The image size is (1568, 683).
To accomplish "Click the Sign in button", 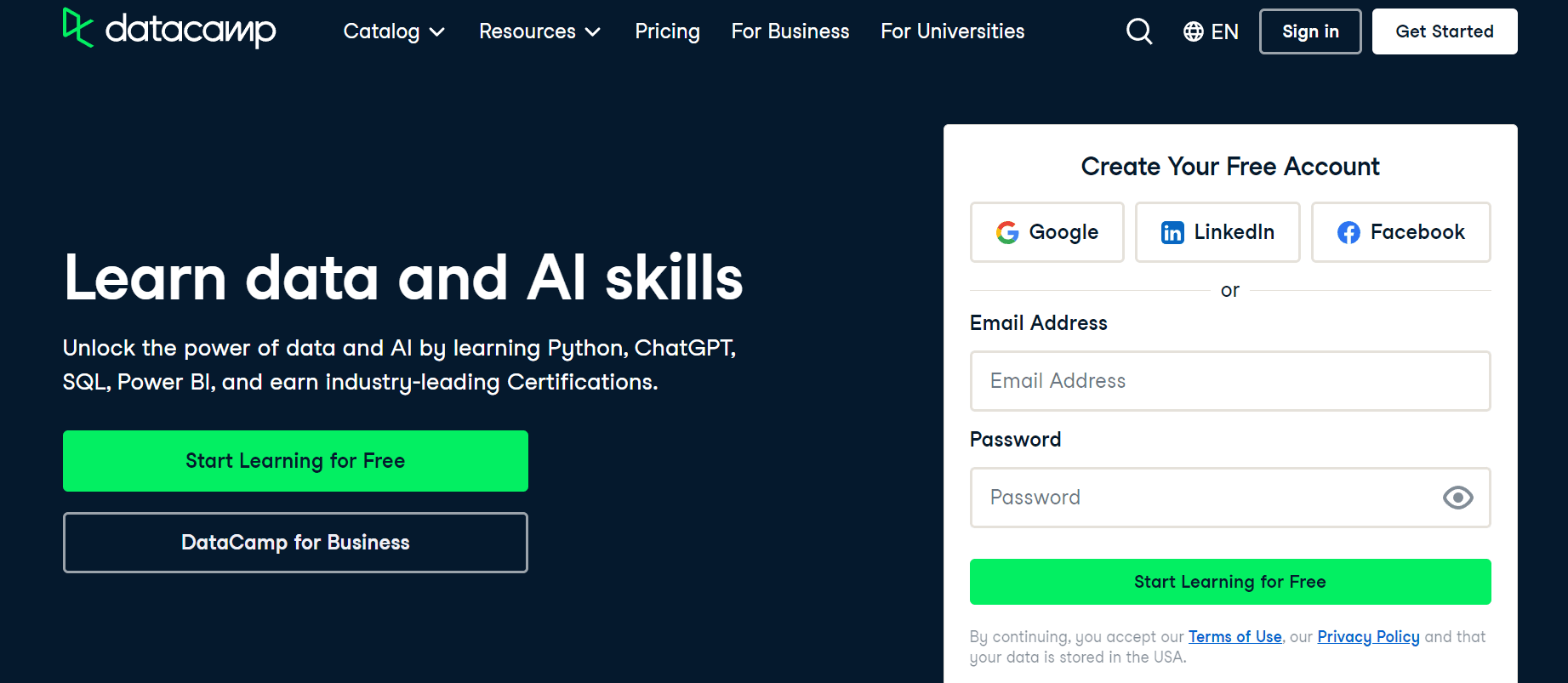I will [1310, 31].
